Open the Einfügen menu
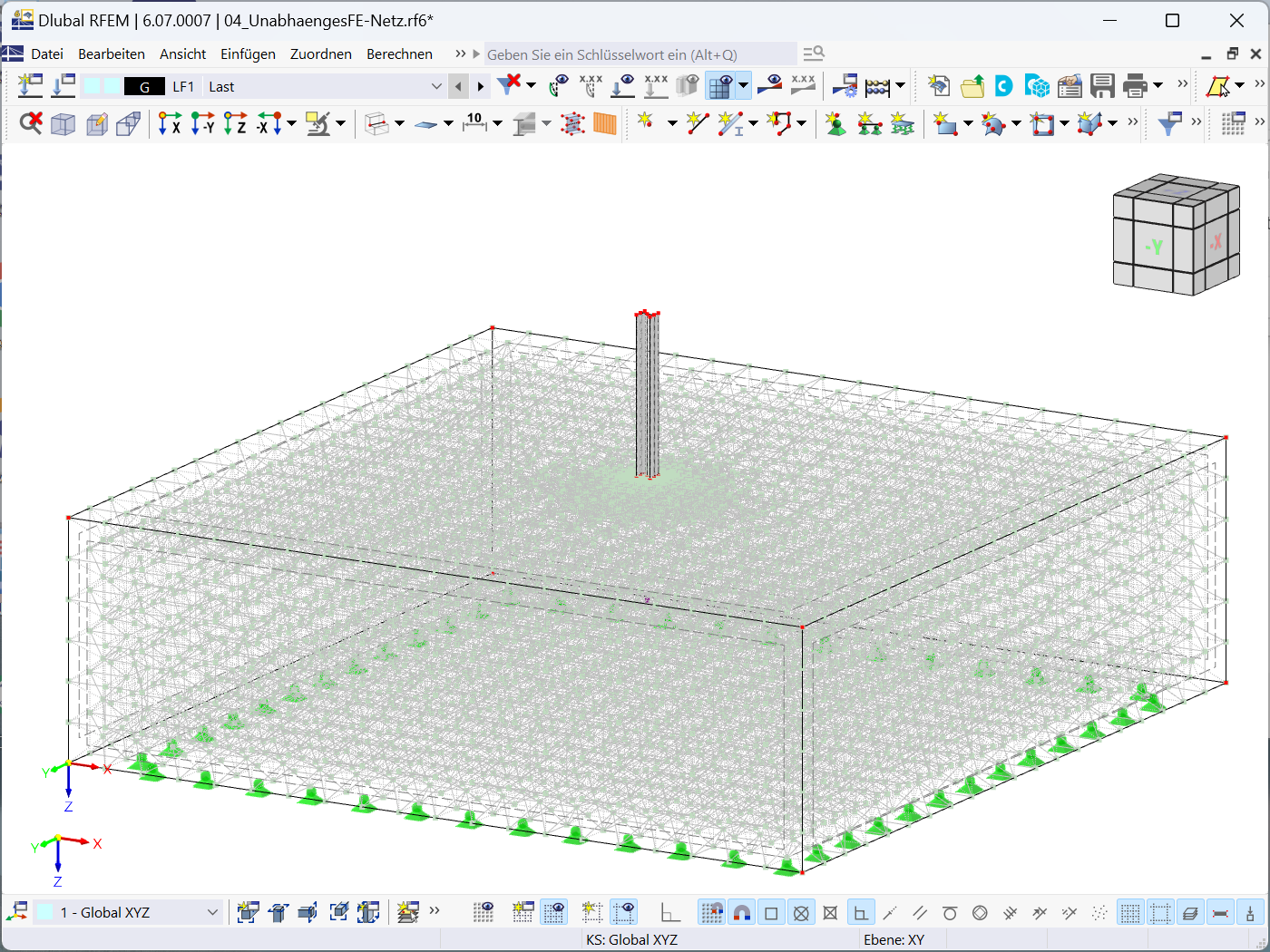The image size is (1270, 952). (x=248, y=54)
